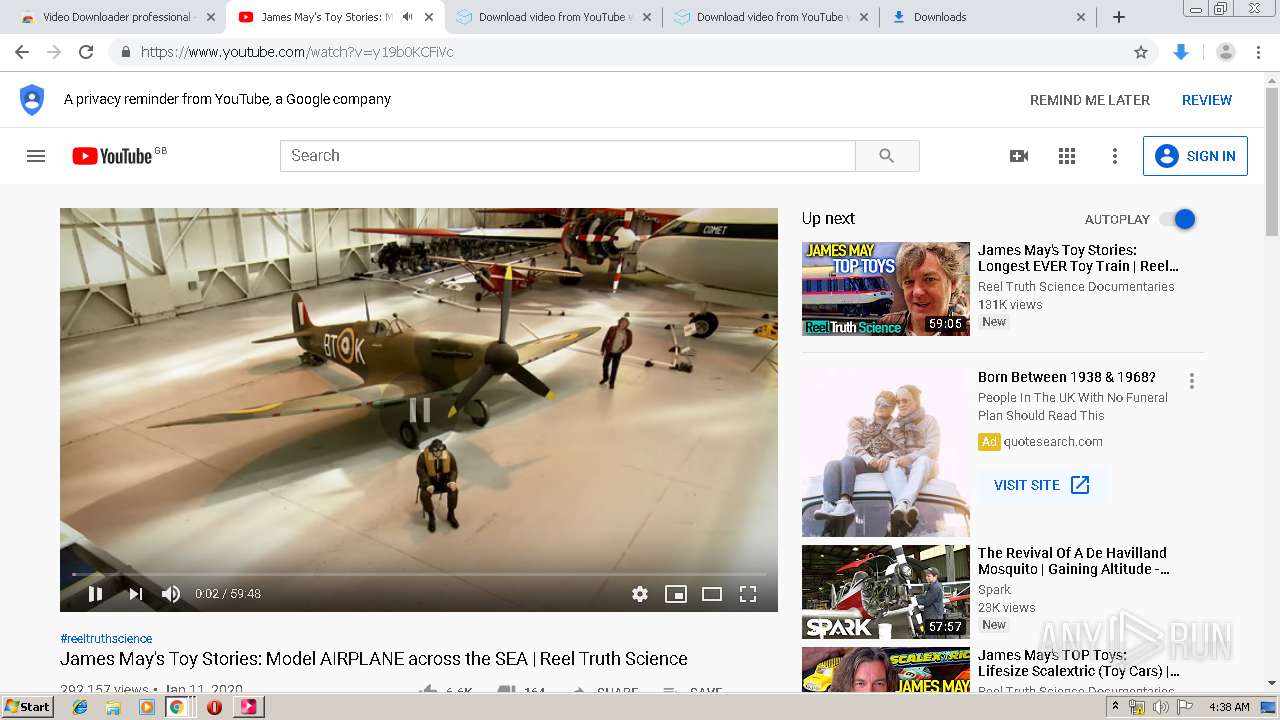Open the YouTube hamburger guide menu
Image resolution: width=1280 pixels, height=720 pixels.
(x=36, y=156)
